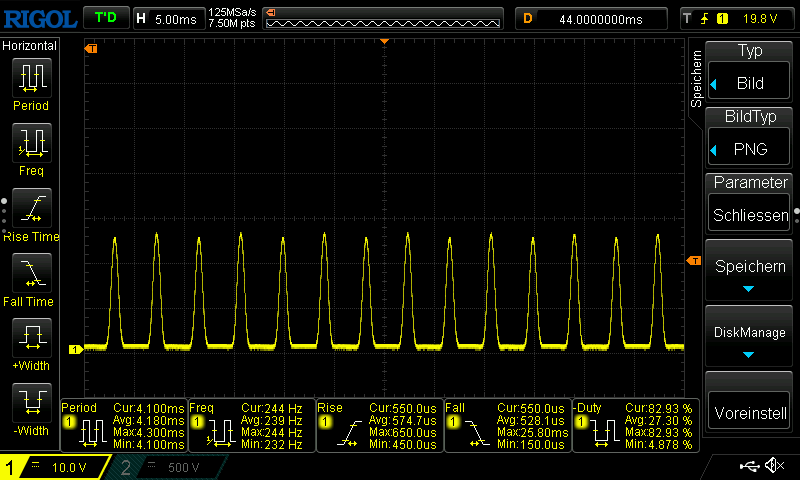Click the Speichern save button
This screenshot has width=800, height=480.
tap(749, 270)
